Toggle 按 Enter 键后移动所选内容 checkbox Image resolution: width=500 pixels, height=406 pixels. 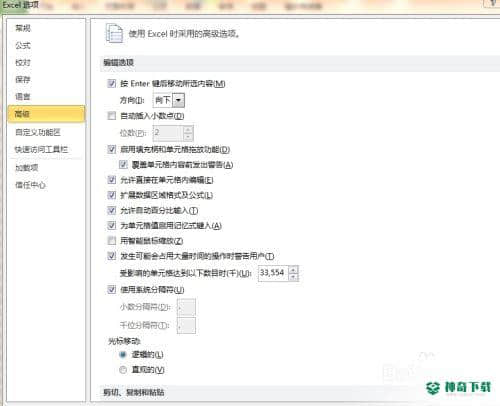[112, 83]
